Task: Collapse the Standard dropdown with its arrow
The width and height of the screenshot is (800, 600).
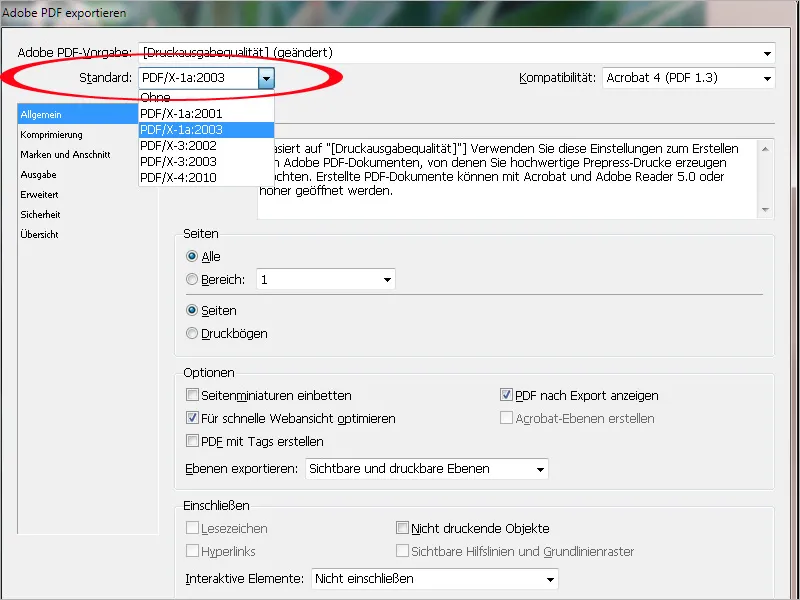Action: [x=266, y=78]
